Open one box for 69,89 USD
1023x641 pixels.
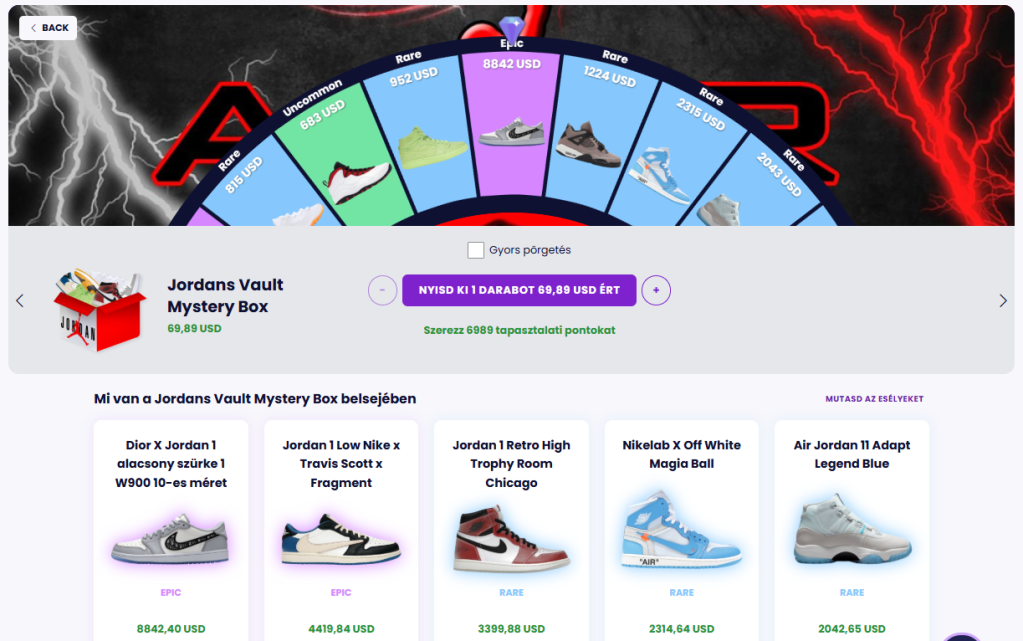pyautogui.click(x=519, y=290)
